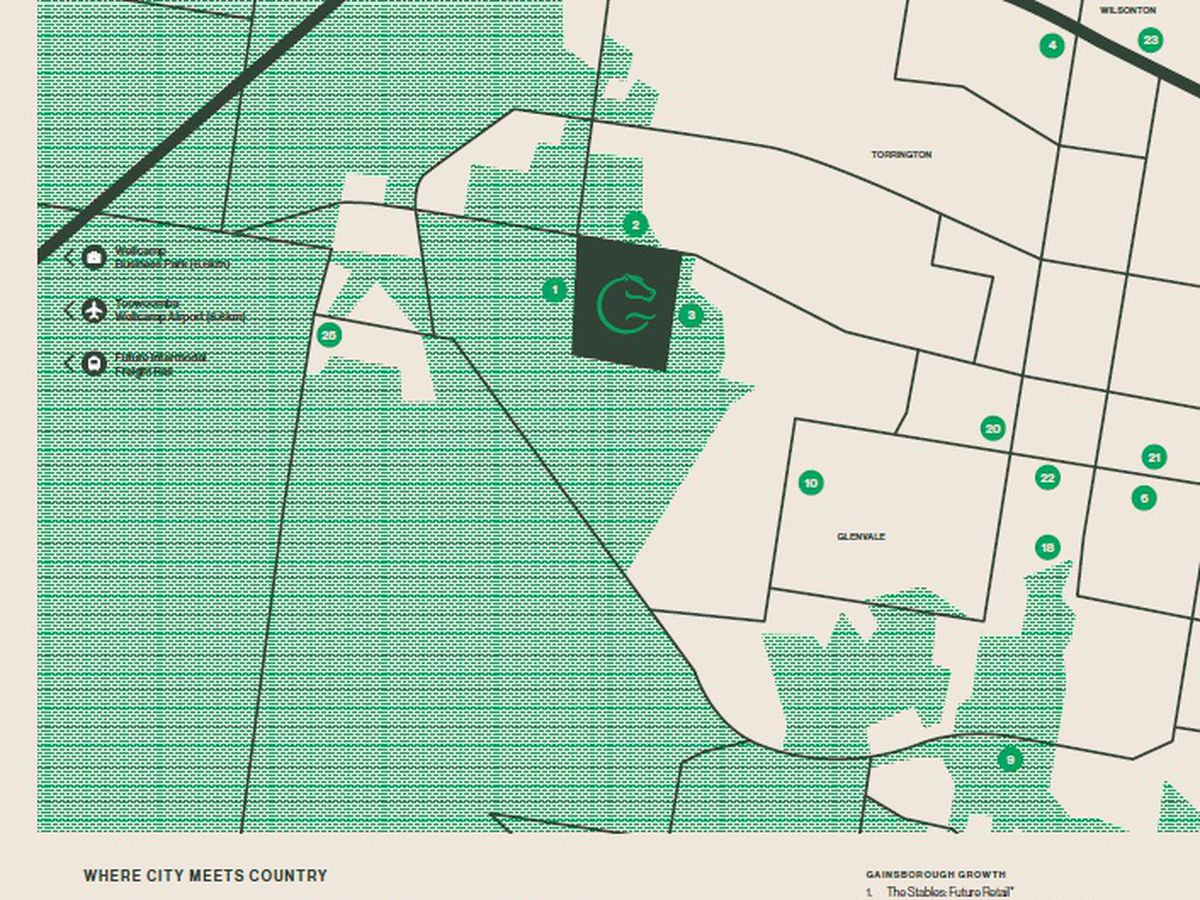
Task: Select the train Freight Rail icon
Action: tap(94, 363)
